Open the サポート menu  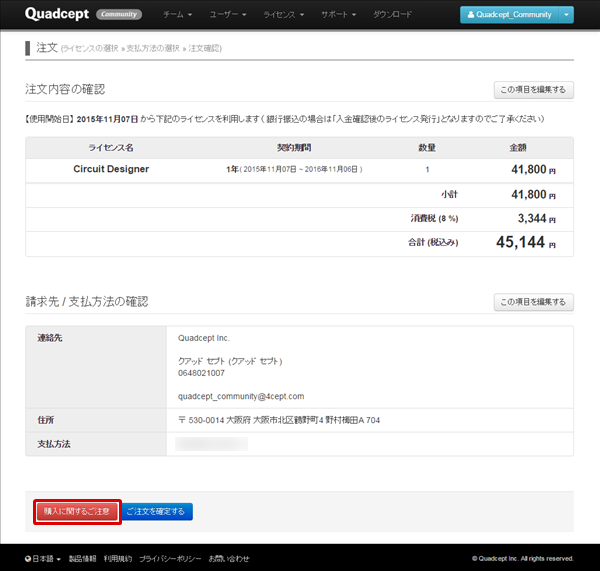coord(338,15)
